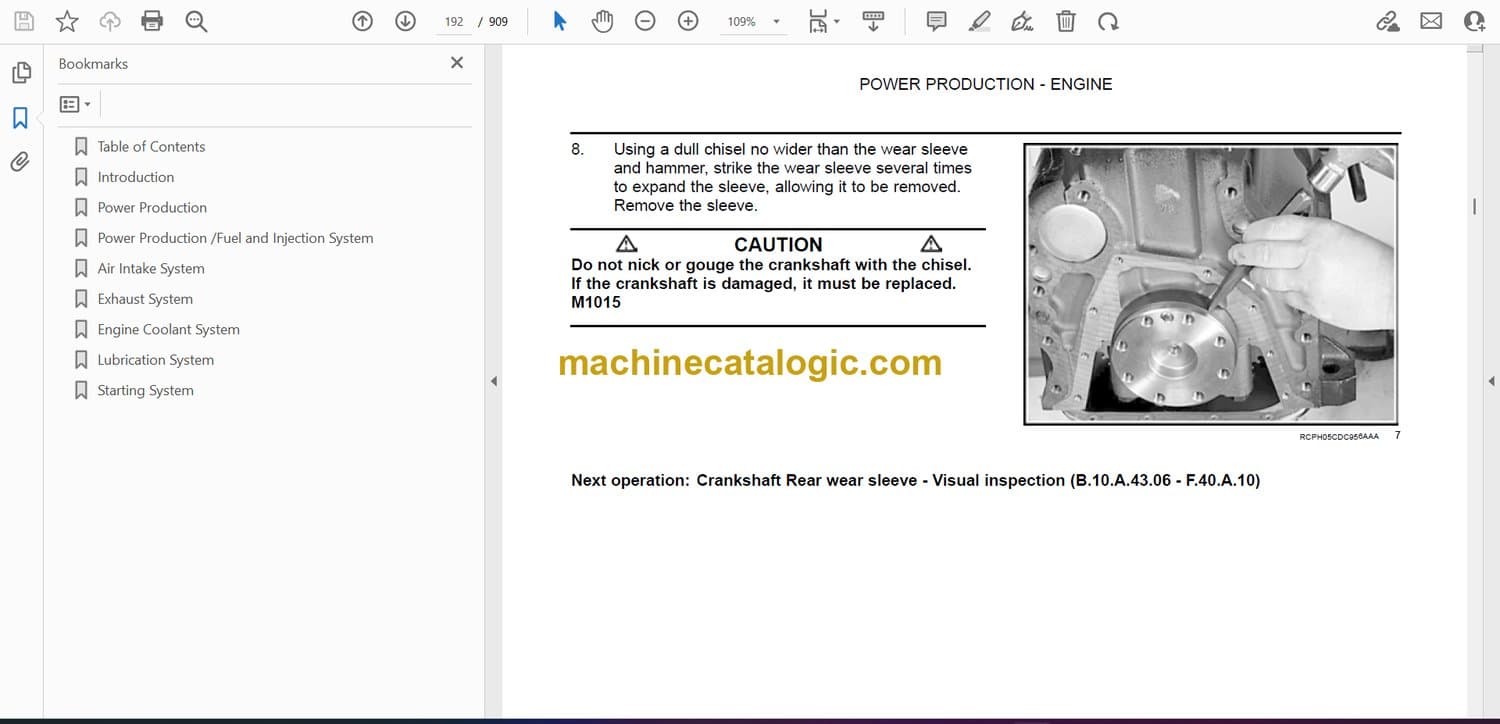The height and width of the screenshot is (724, 1500).
Task: Add a comment with sticky note tool
Action: click(x=936, y=21)
